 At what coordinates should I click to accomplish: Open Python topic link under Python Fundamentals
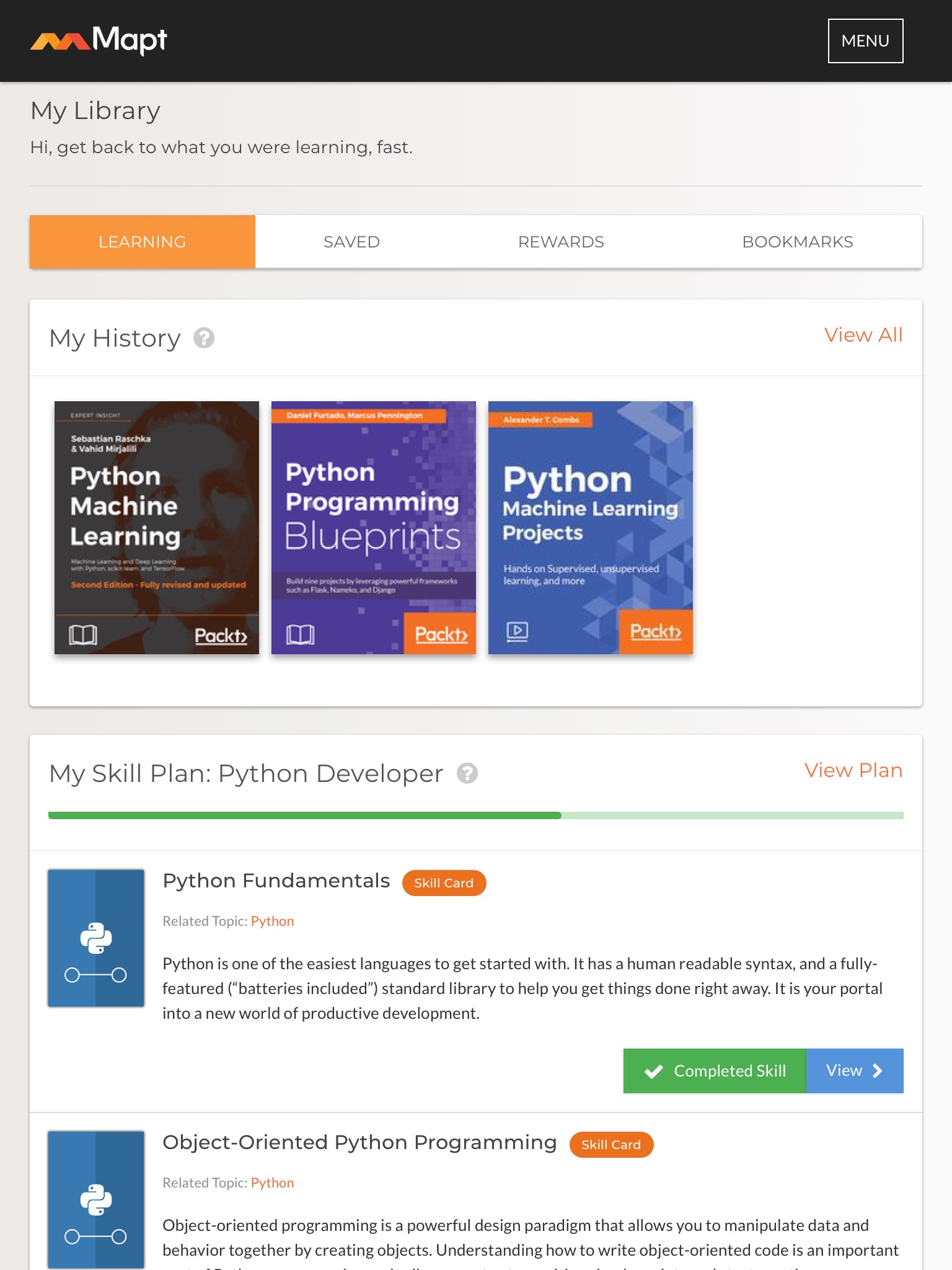[272, 921]
